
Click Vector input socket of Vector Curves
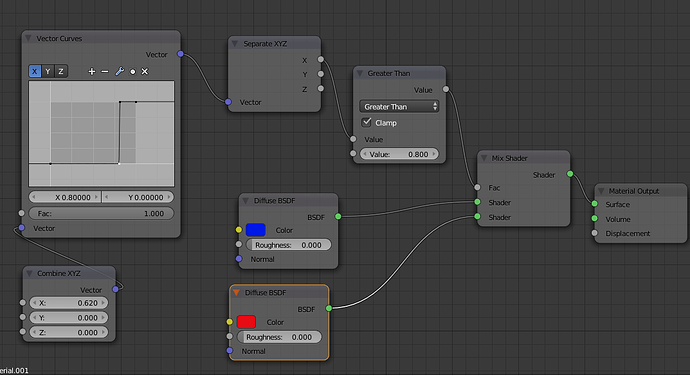[22, 227]
